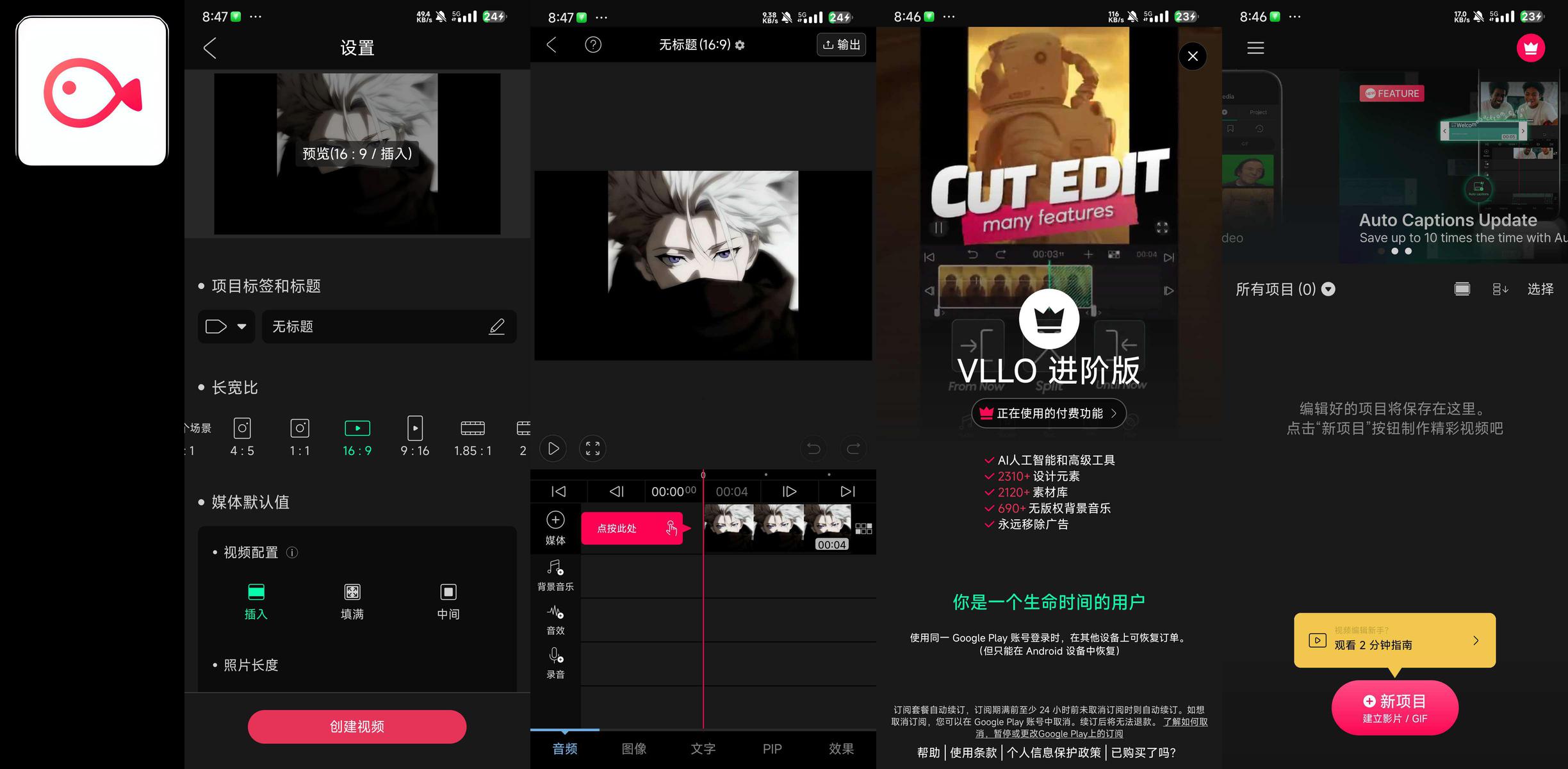Jump to the timeline end
Viewport: 1568px width, 769px height.
[x=847, y=492]
